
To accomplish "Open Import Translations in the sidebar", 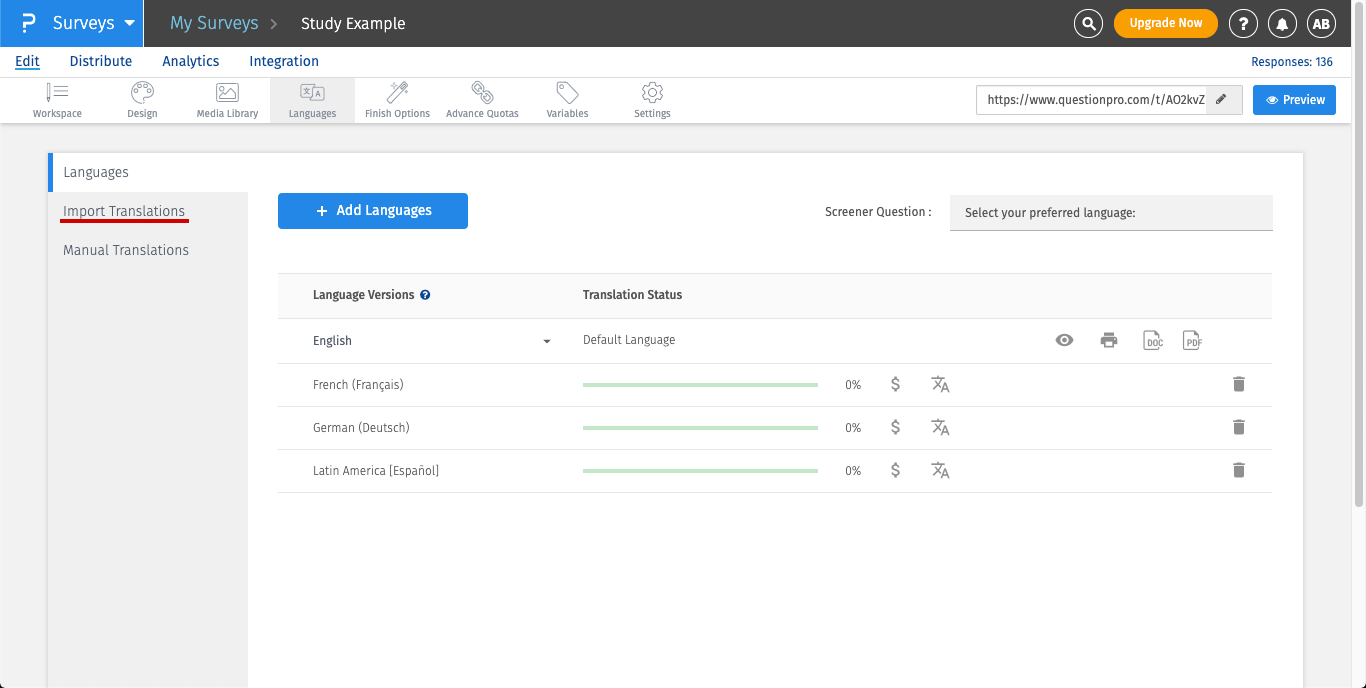I will 124,211.
